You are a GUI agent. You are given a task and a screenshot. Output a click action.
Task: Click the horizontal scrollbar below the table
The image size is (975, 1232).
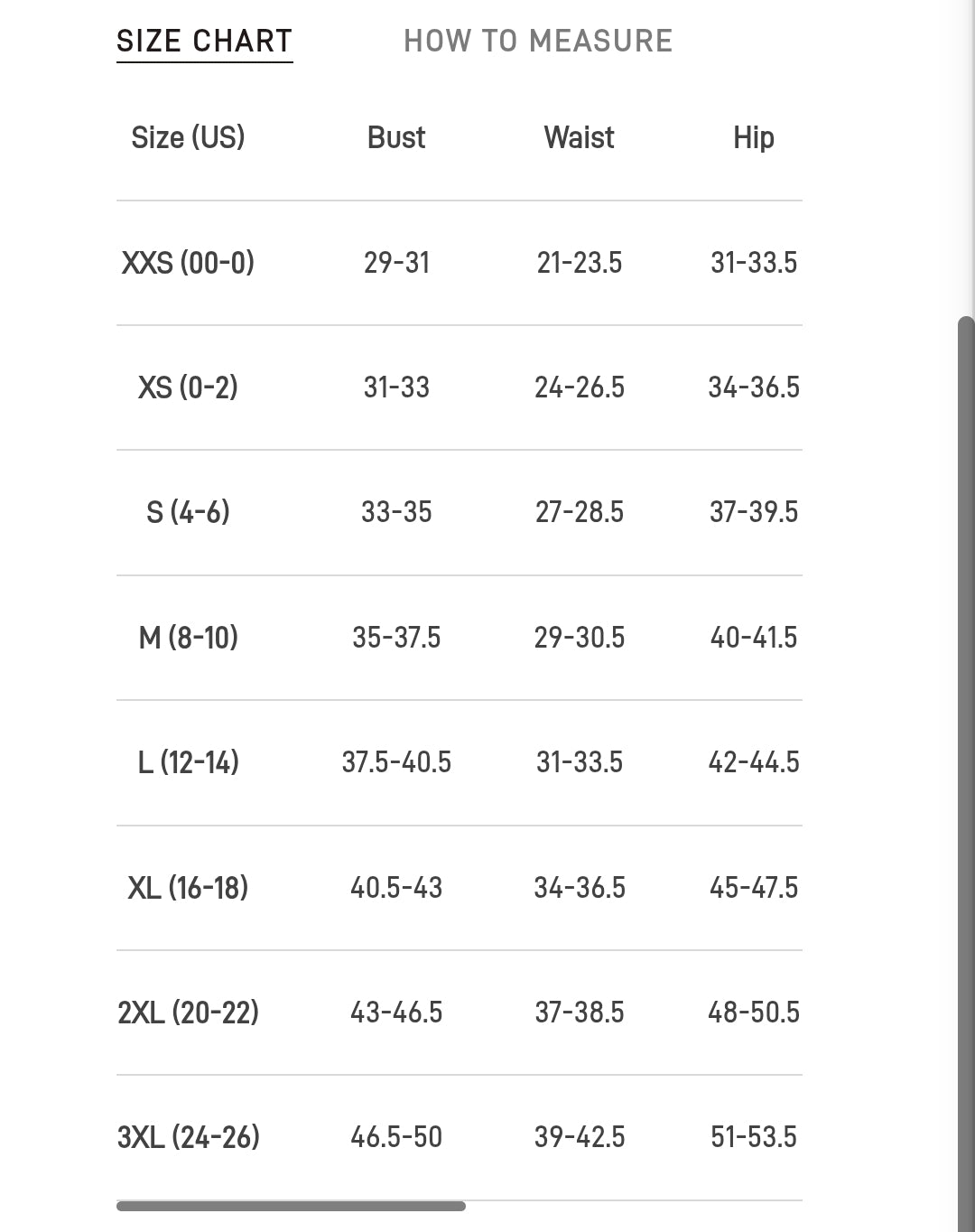click(291, 1206)
